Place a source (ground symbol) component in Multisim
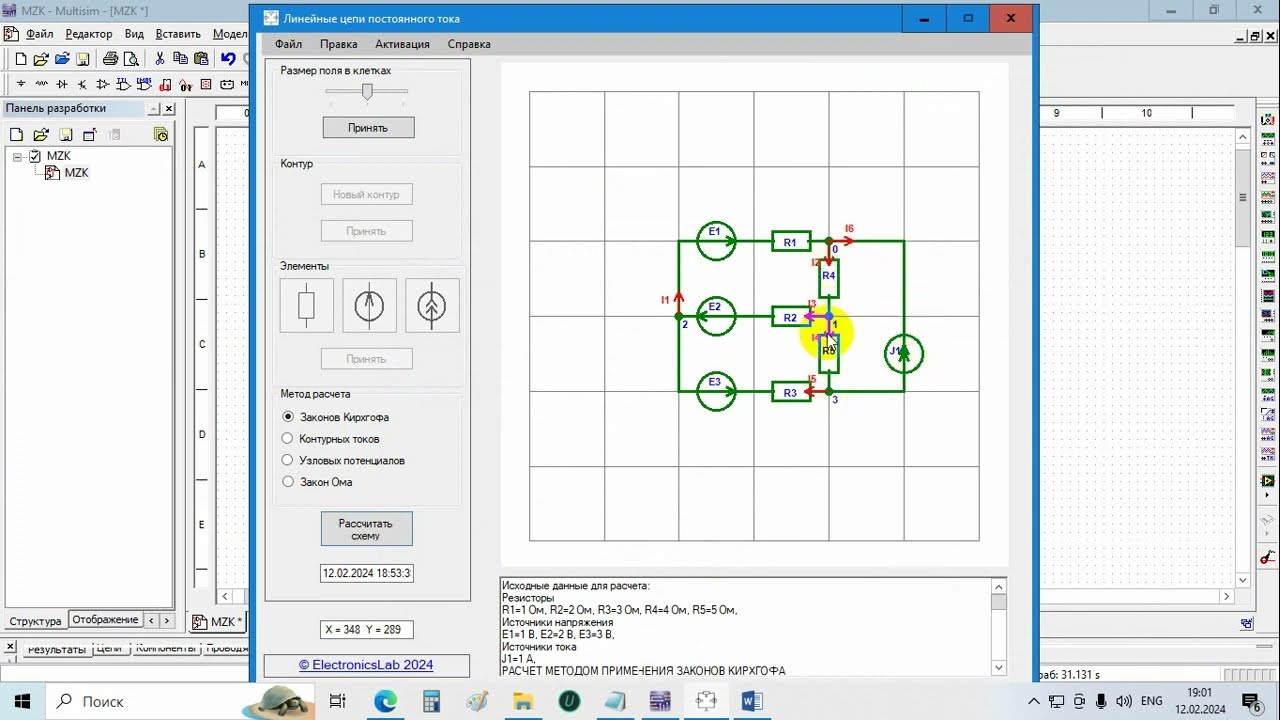 [21, 84]
